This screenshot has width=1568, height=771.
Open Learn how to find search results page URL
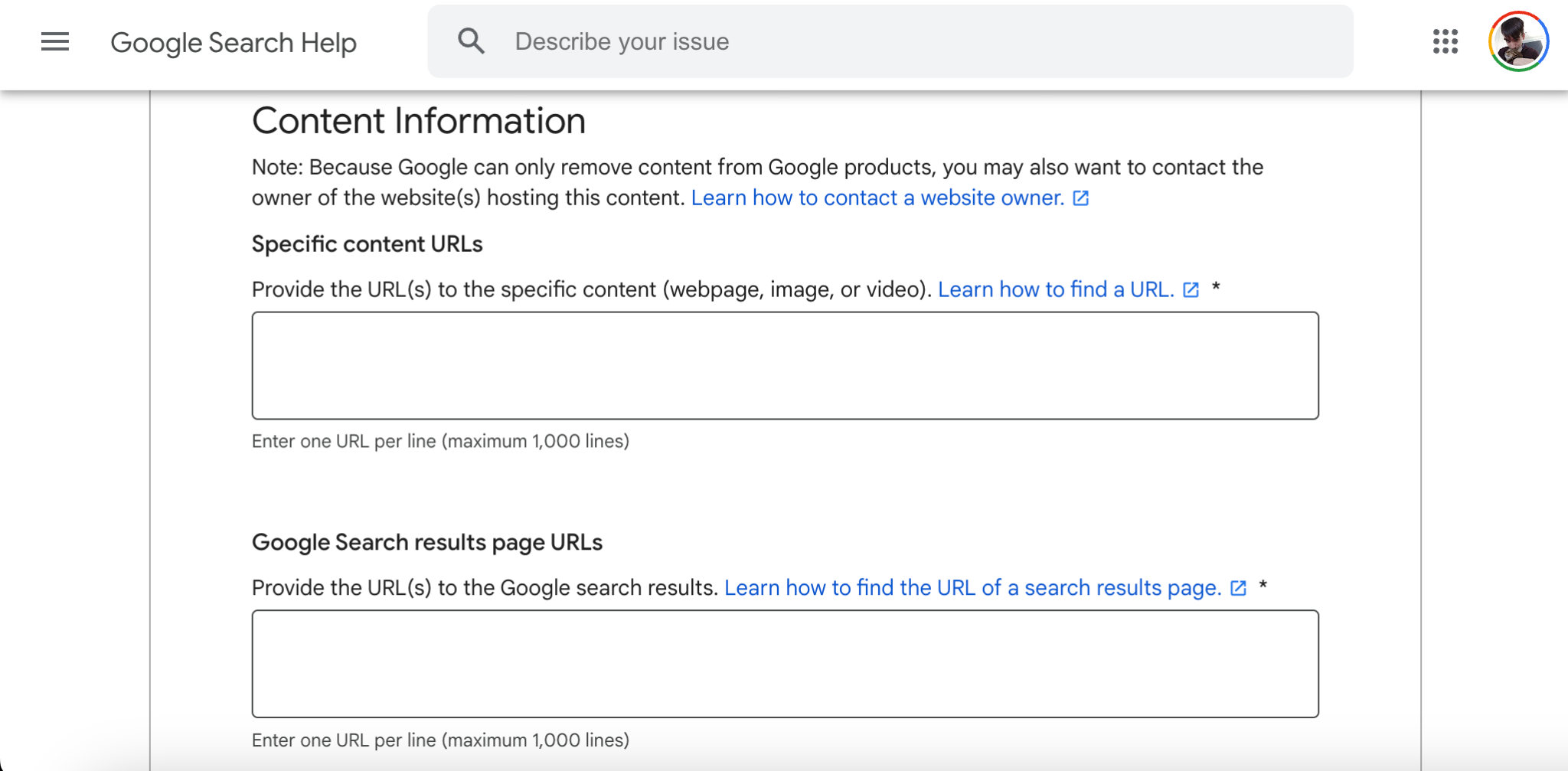(x=972, y=588)
